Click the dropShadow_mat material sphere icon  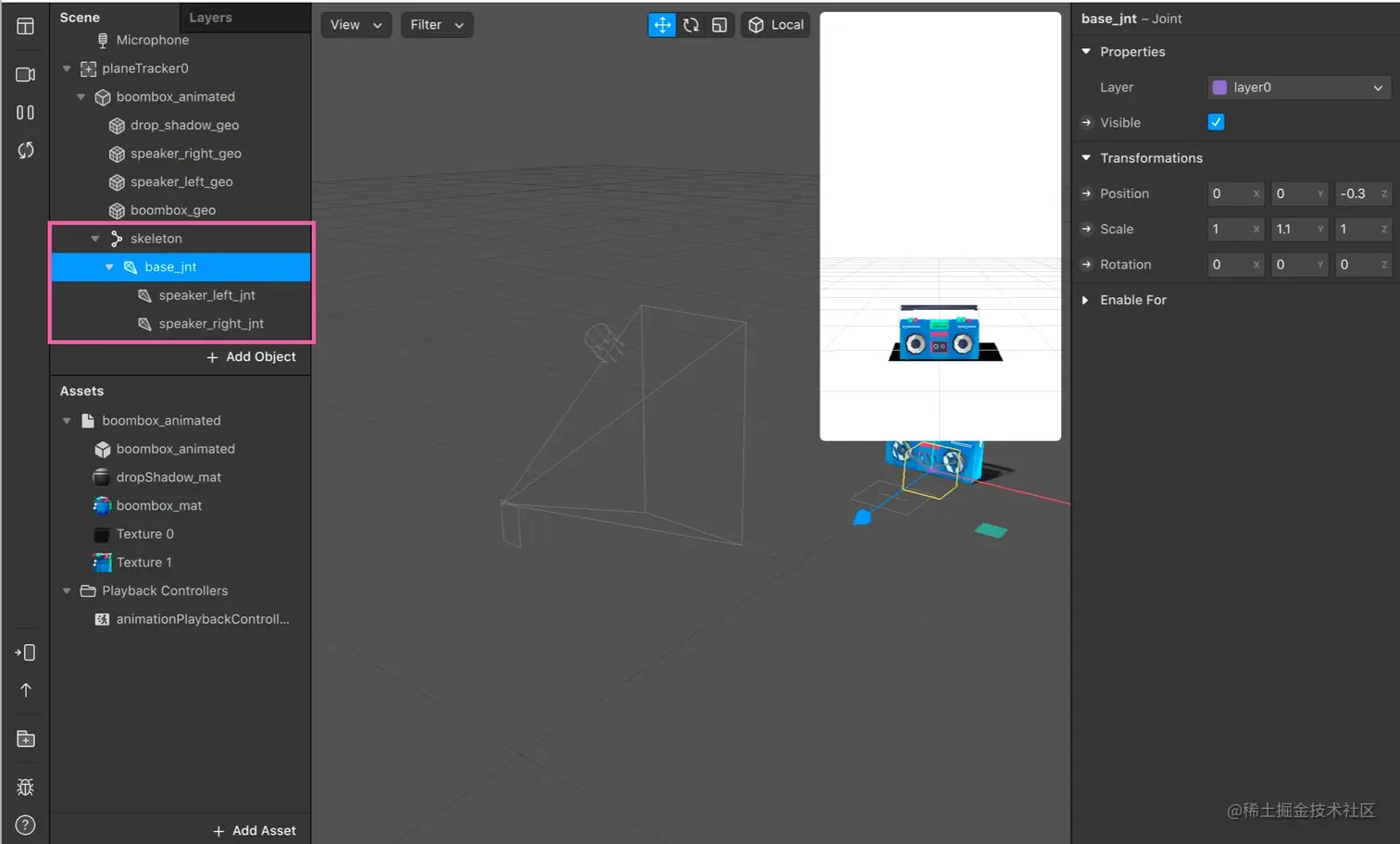pos(103,478)
